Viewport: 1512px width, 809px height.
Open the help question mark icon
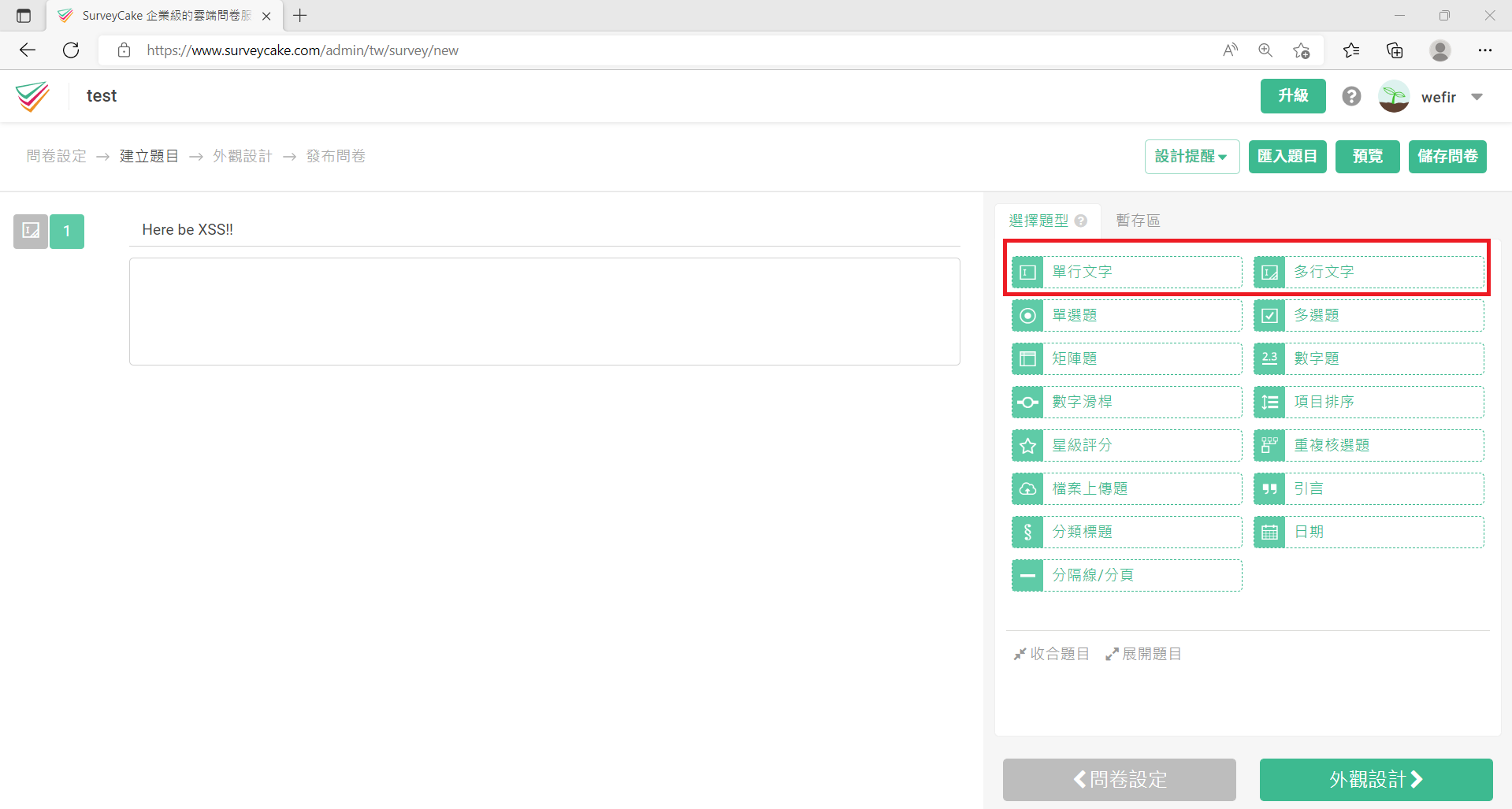click(x=1351, y=96)
